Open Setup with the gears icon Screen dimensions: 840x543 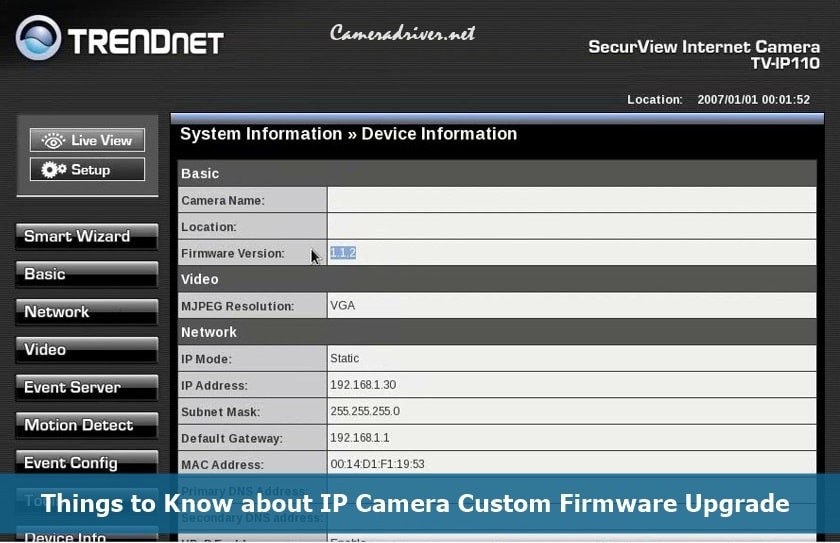point(87,170)
